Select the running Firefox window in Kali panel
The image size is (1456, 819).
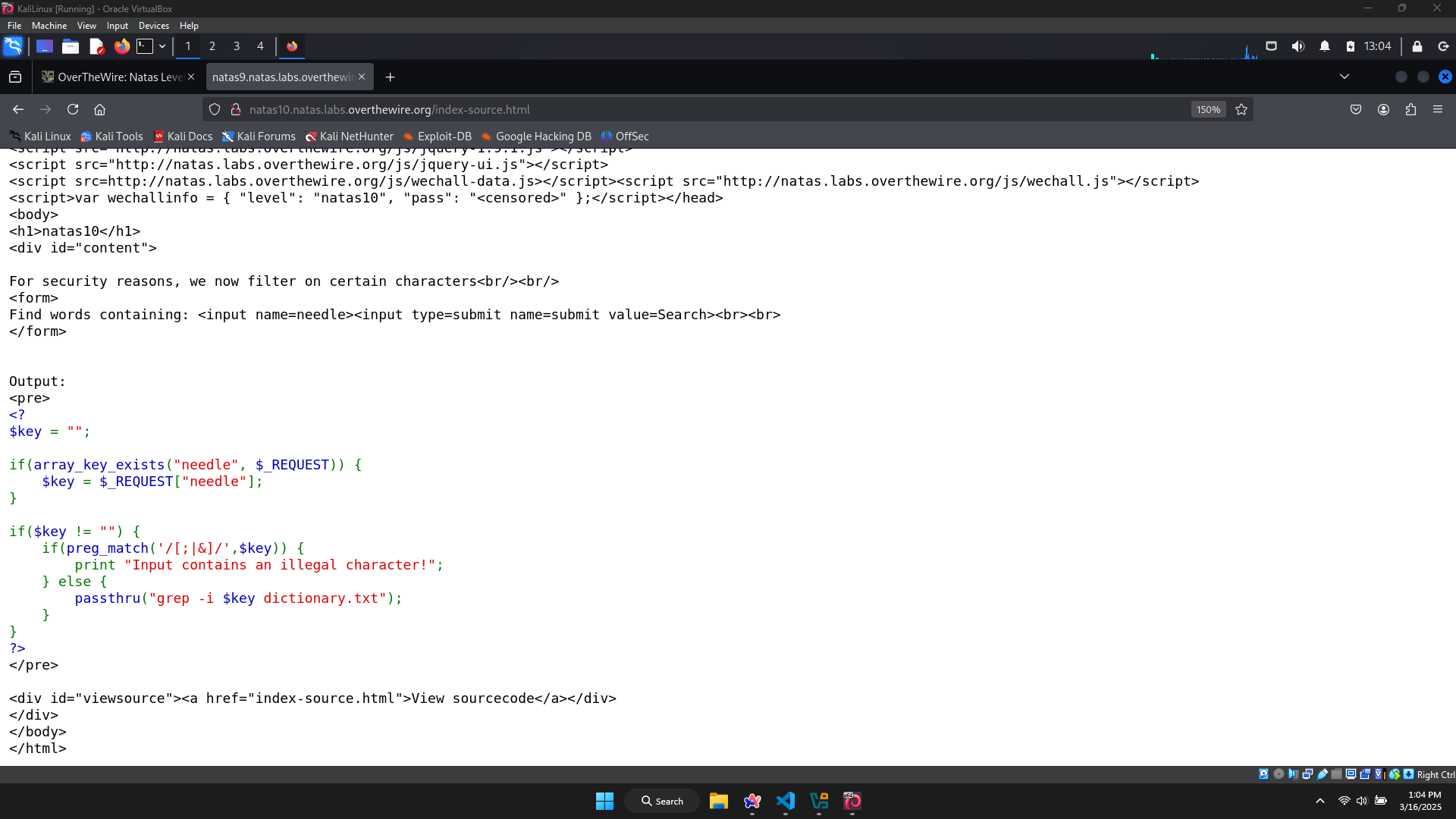coord(292,46)
